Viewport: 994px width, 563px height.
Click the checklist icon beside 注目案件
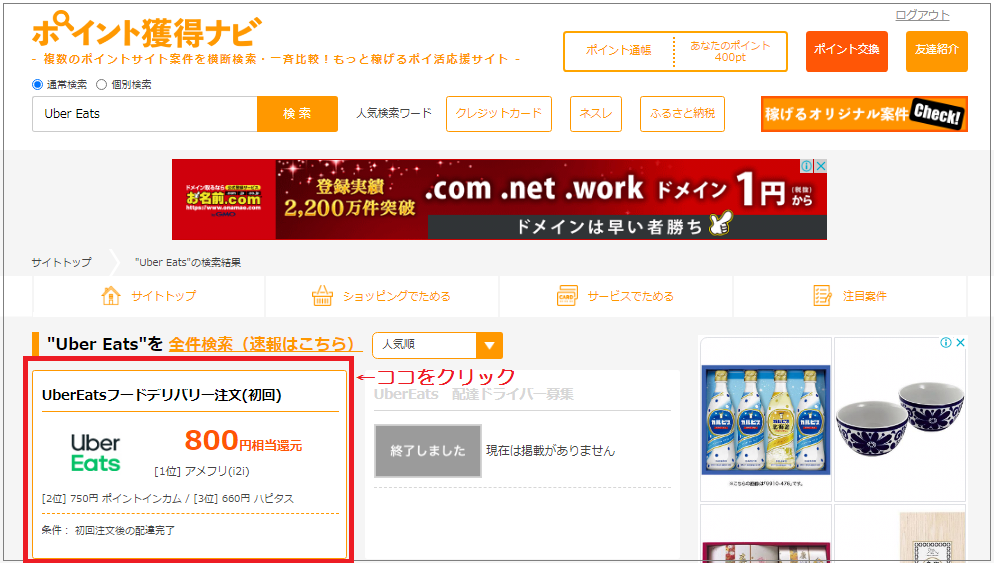(x=822, y=295)
